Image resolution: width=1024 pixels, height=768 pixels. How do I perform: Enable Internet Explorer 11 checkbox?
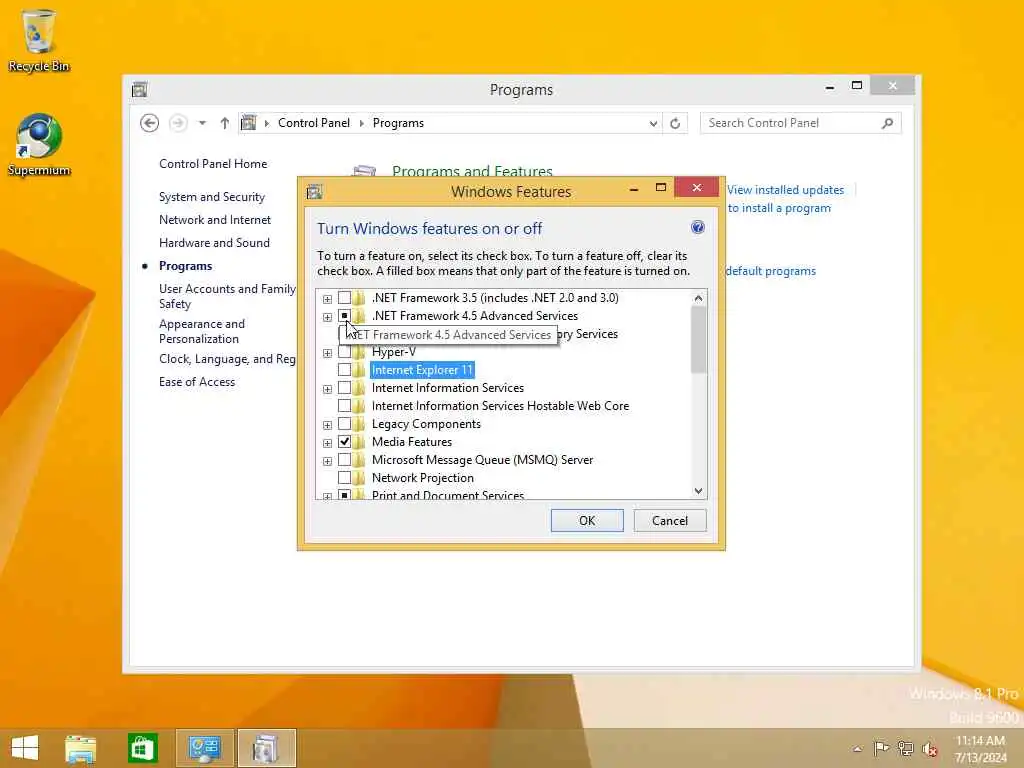[344, 370]
